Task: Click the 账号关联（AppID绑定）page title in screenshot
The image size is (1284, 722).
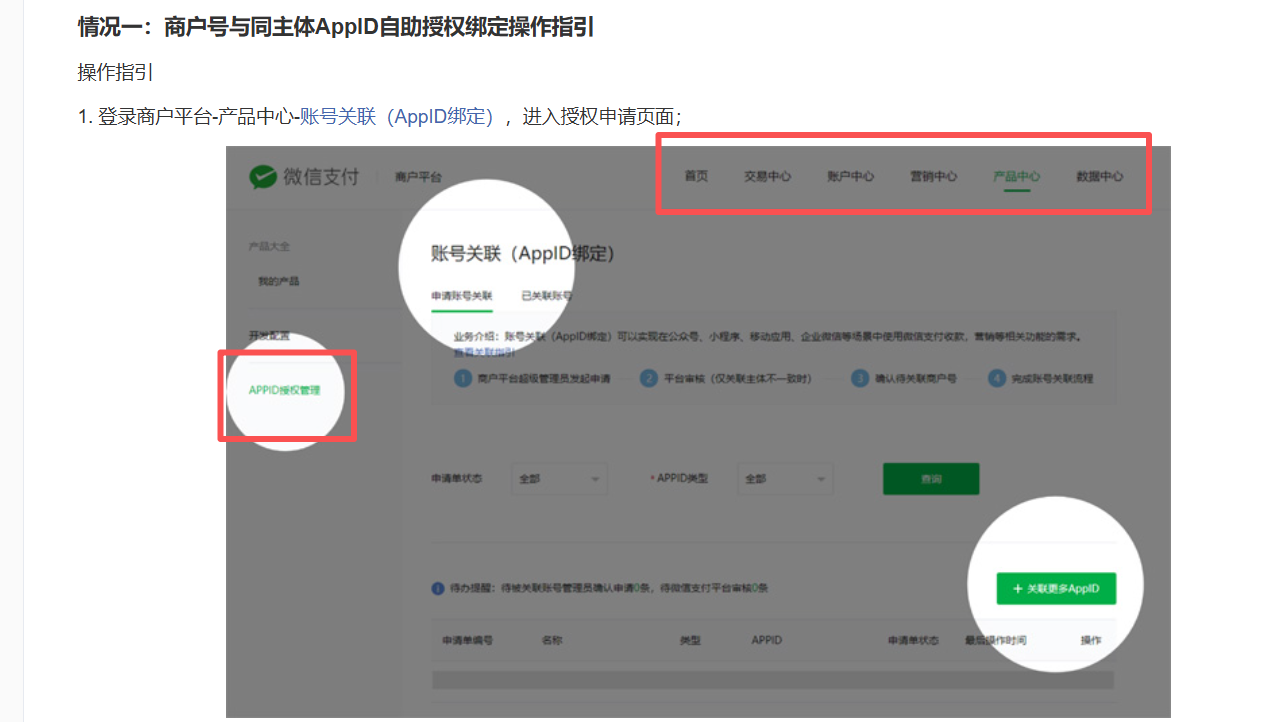Action: pyautogui.click(x=523, y=254)
